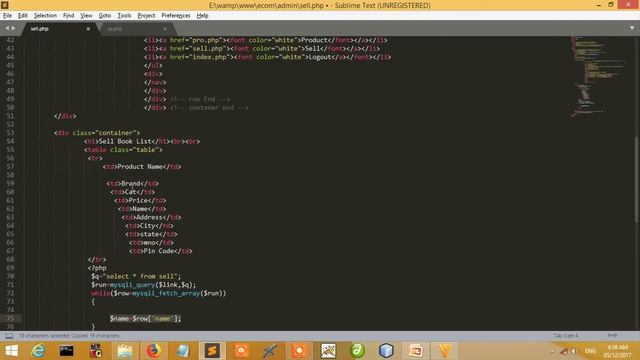640x360 pixels.
Task: Open the Edit menu
Action: [x=23, y=16]
